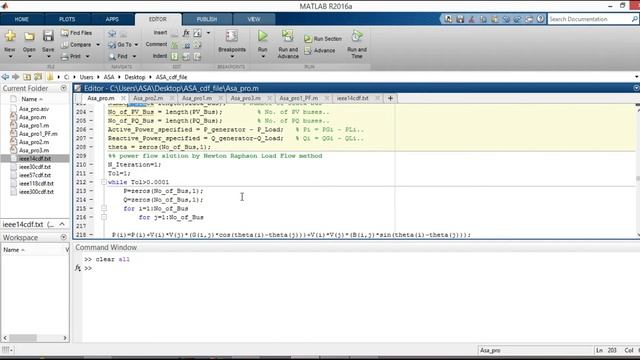
Task: Click the Command Window prompt
Action: tap(88, 268)
